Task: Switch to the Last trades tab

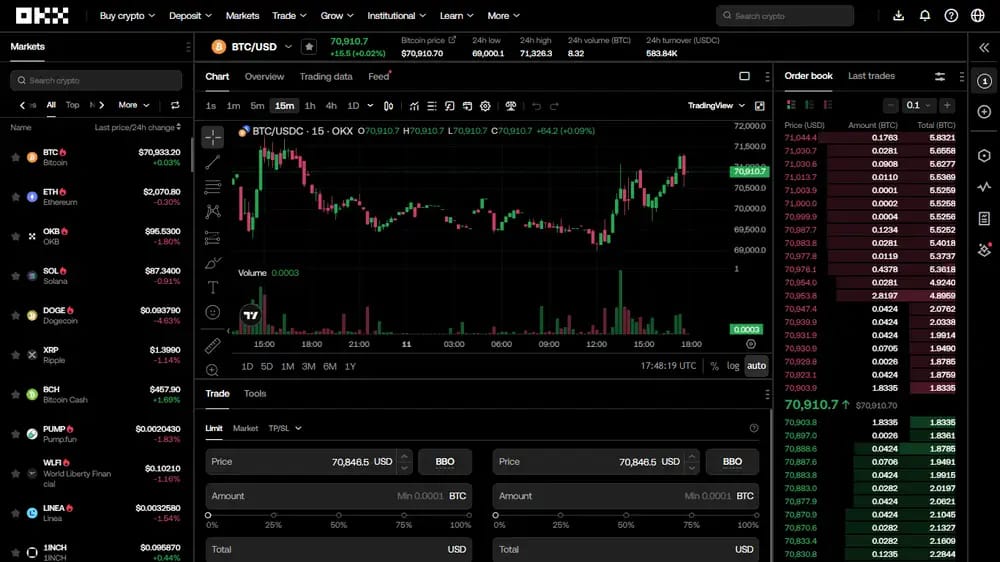Action: 871,75
